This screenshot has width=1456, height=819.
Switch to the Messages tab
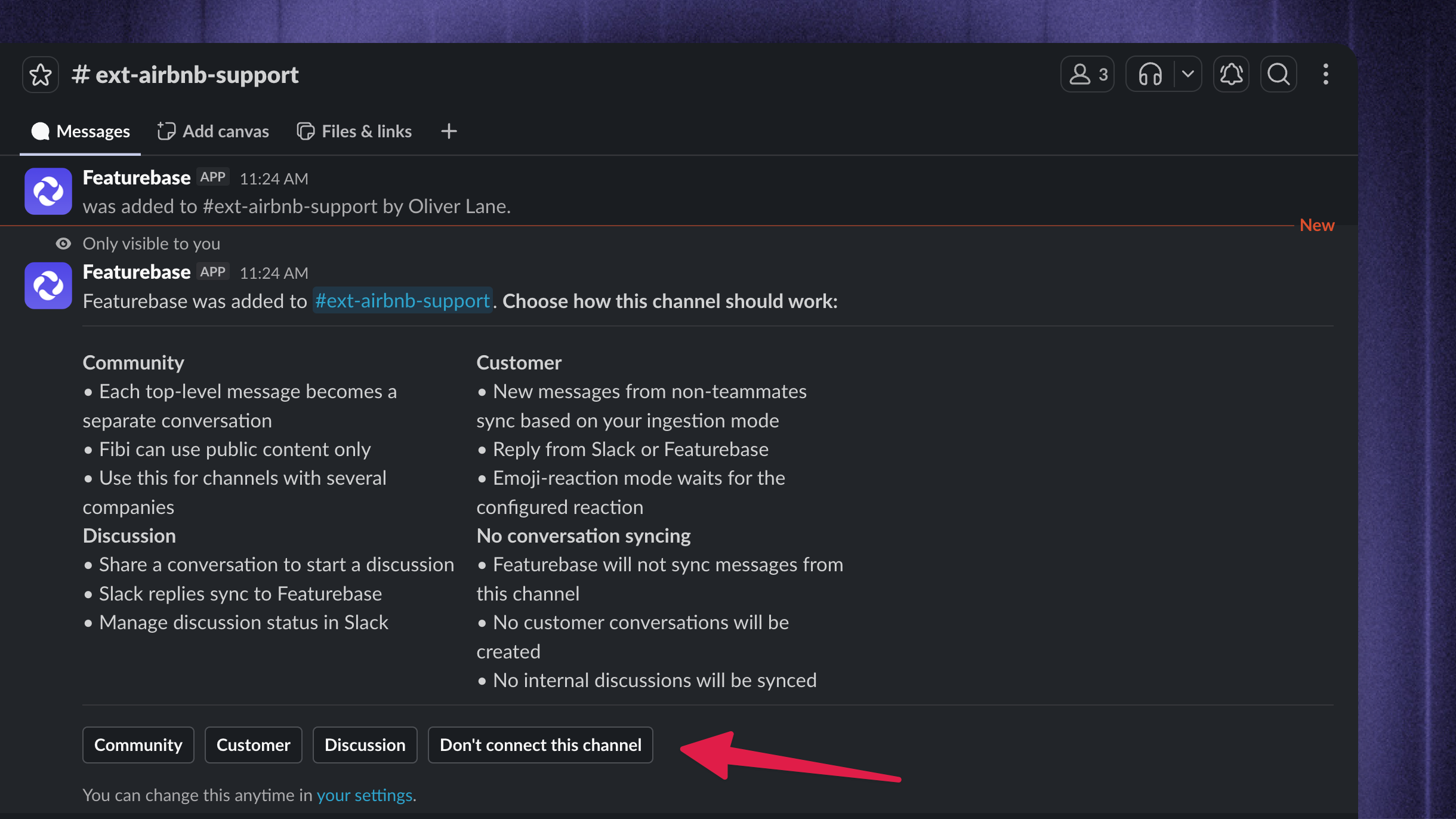pyautogui.click(x=81, y=131)
